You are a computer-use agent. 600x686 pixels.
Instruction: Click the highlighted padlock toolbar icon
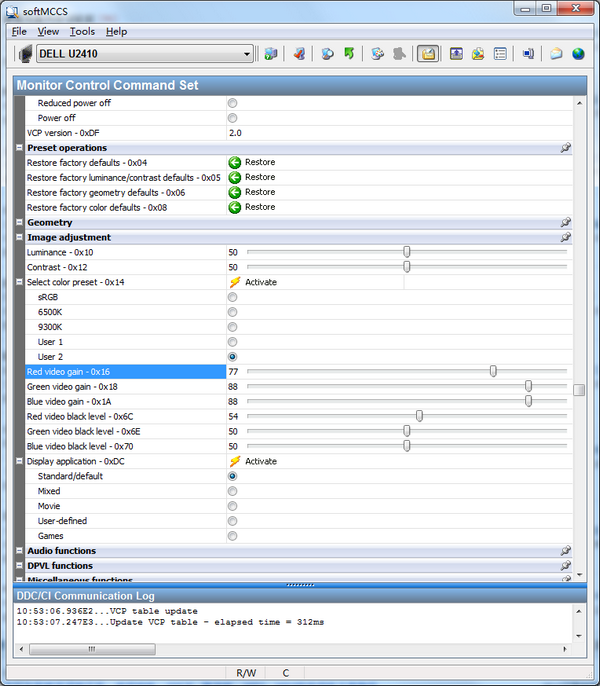tap(427, 54)
